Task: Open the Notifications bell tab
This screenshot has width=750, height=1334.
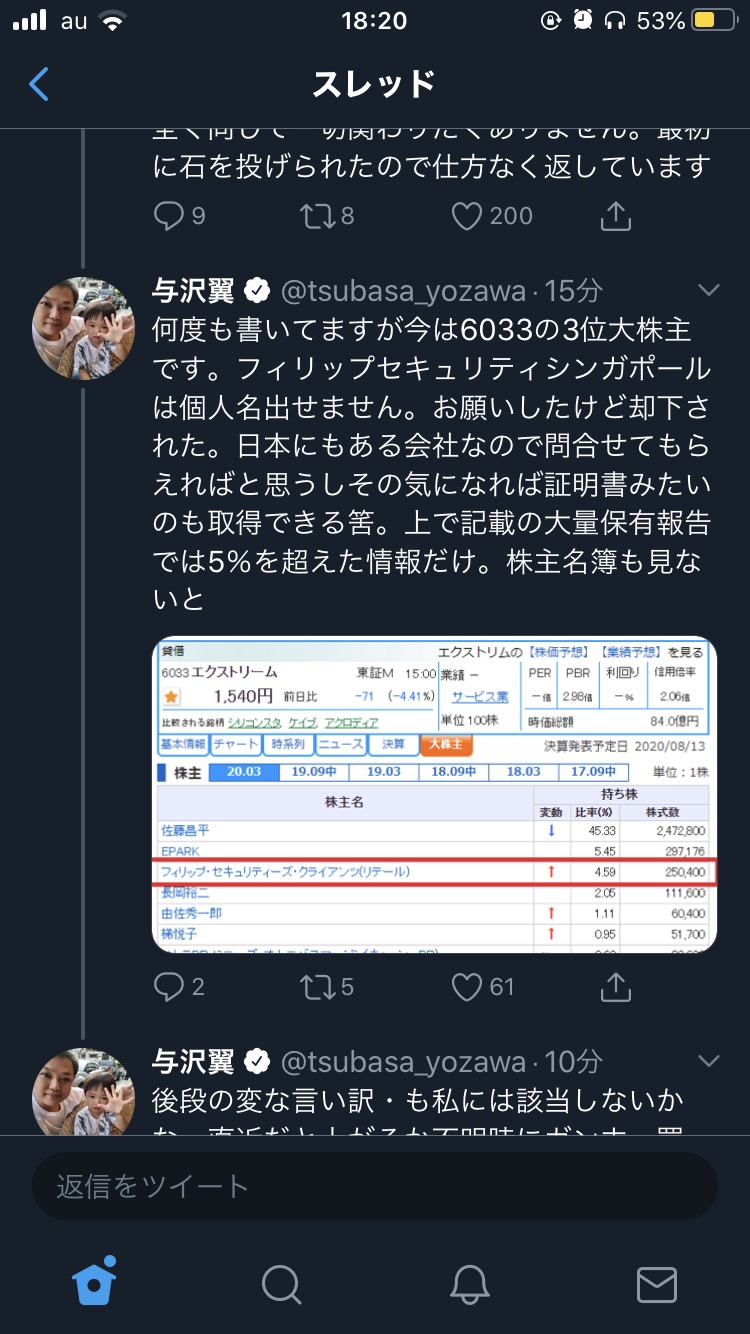Action: click(x=469, y=1284)
